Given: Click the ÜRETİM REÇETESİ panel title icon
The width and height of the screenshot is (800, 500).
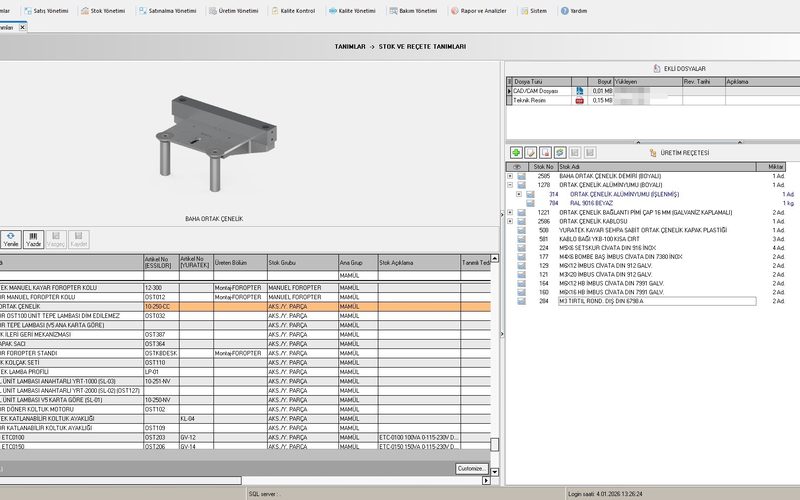Looking at the screenshot, I should (653, 153).
